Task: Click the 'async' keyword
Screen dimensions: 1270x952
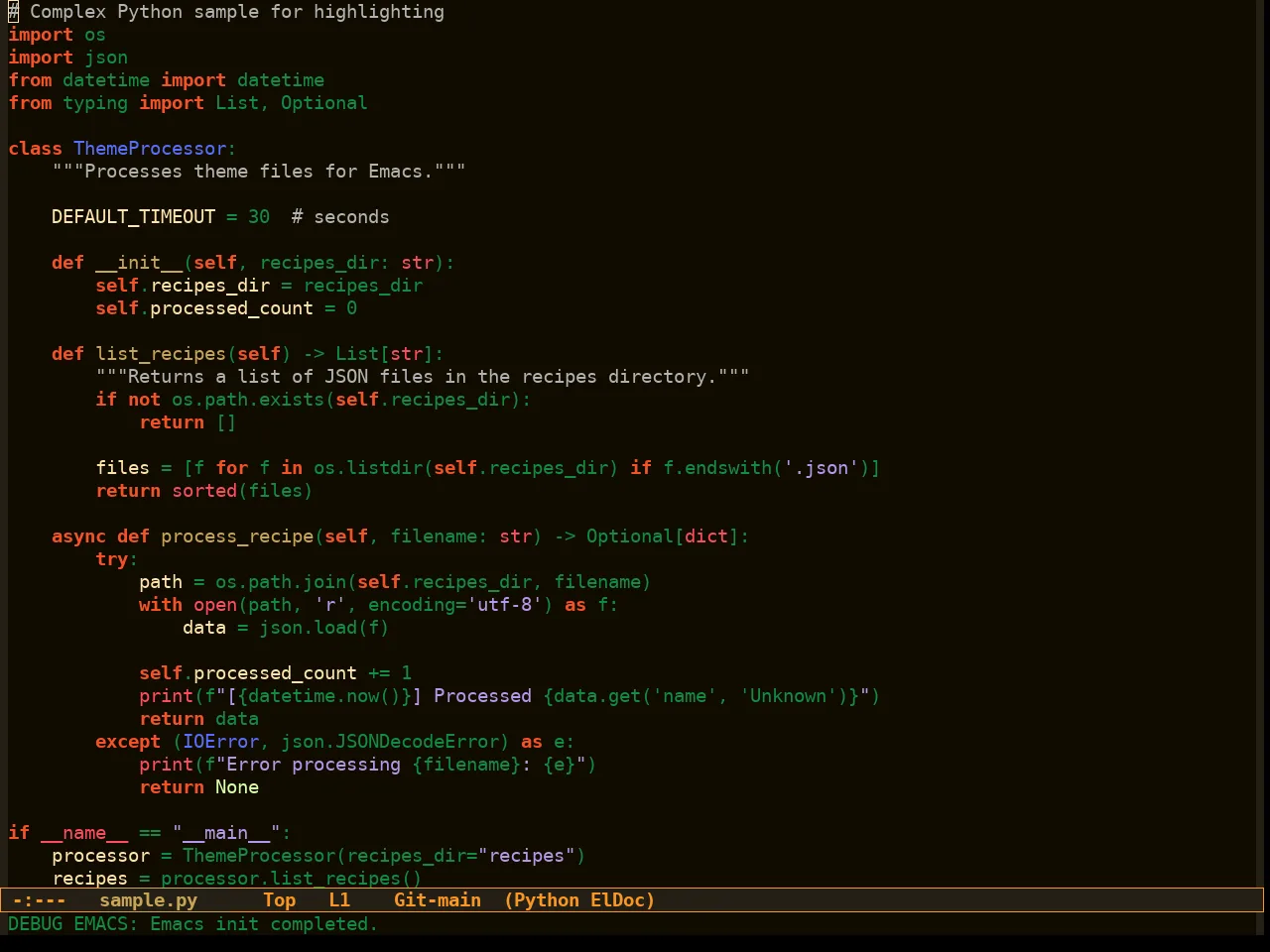Action: tap(78, 536)
